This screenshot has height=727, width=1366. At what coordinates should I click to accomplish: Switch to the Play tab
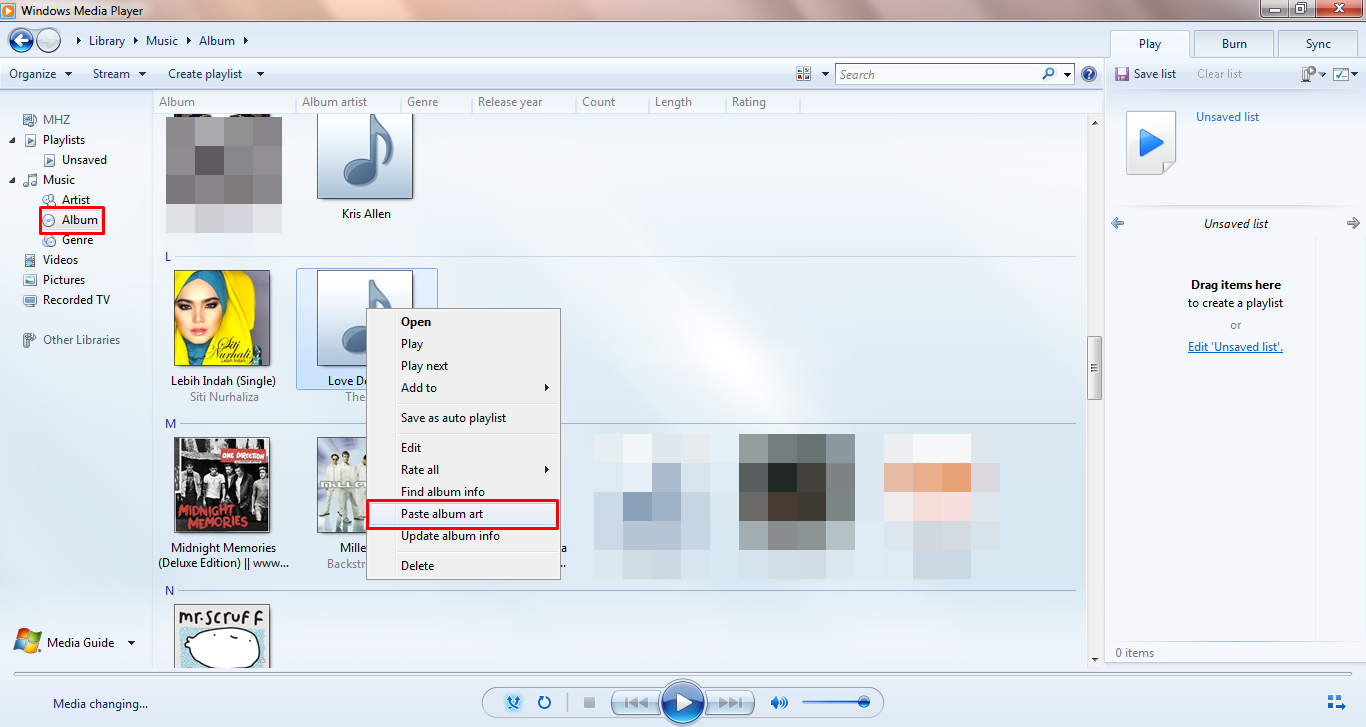1150,44
